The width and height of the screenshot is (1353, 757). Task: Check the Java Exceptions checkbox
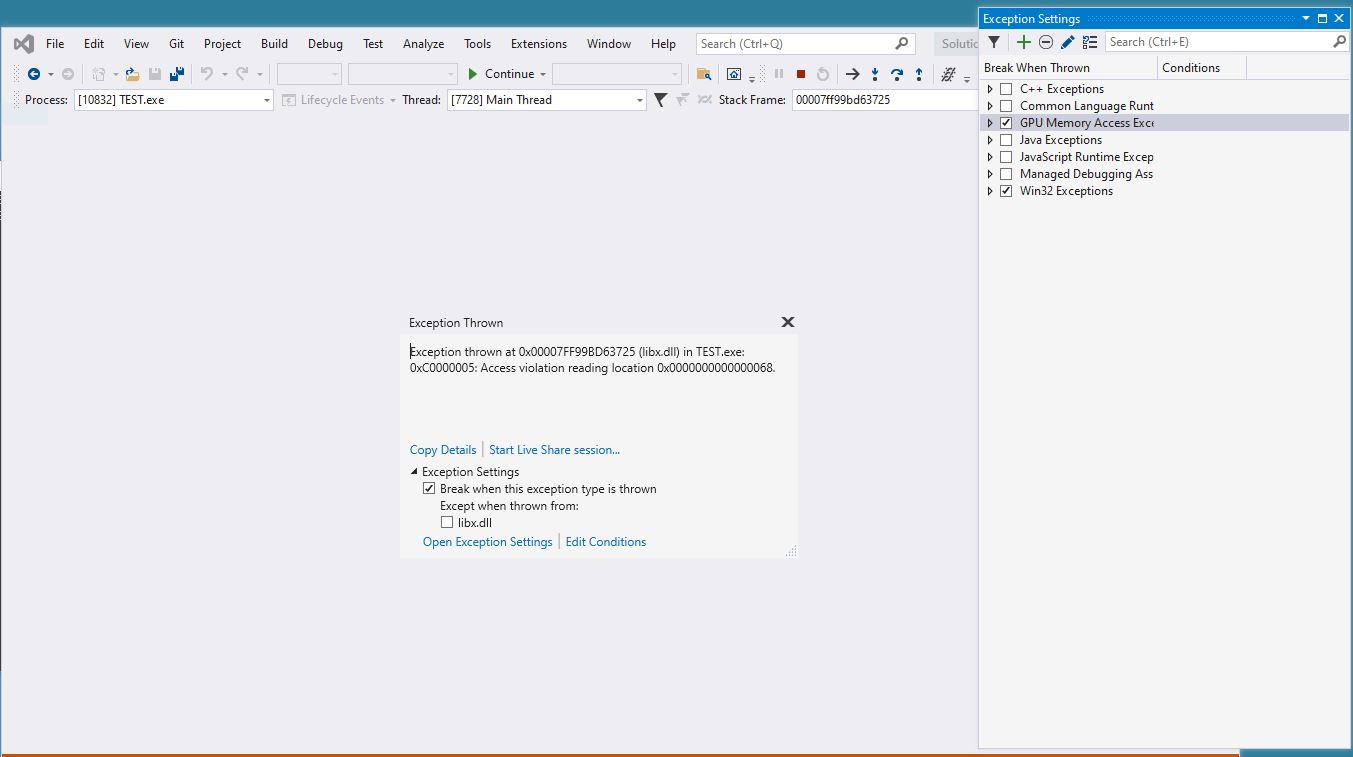click(1006, 140)
